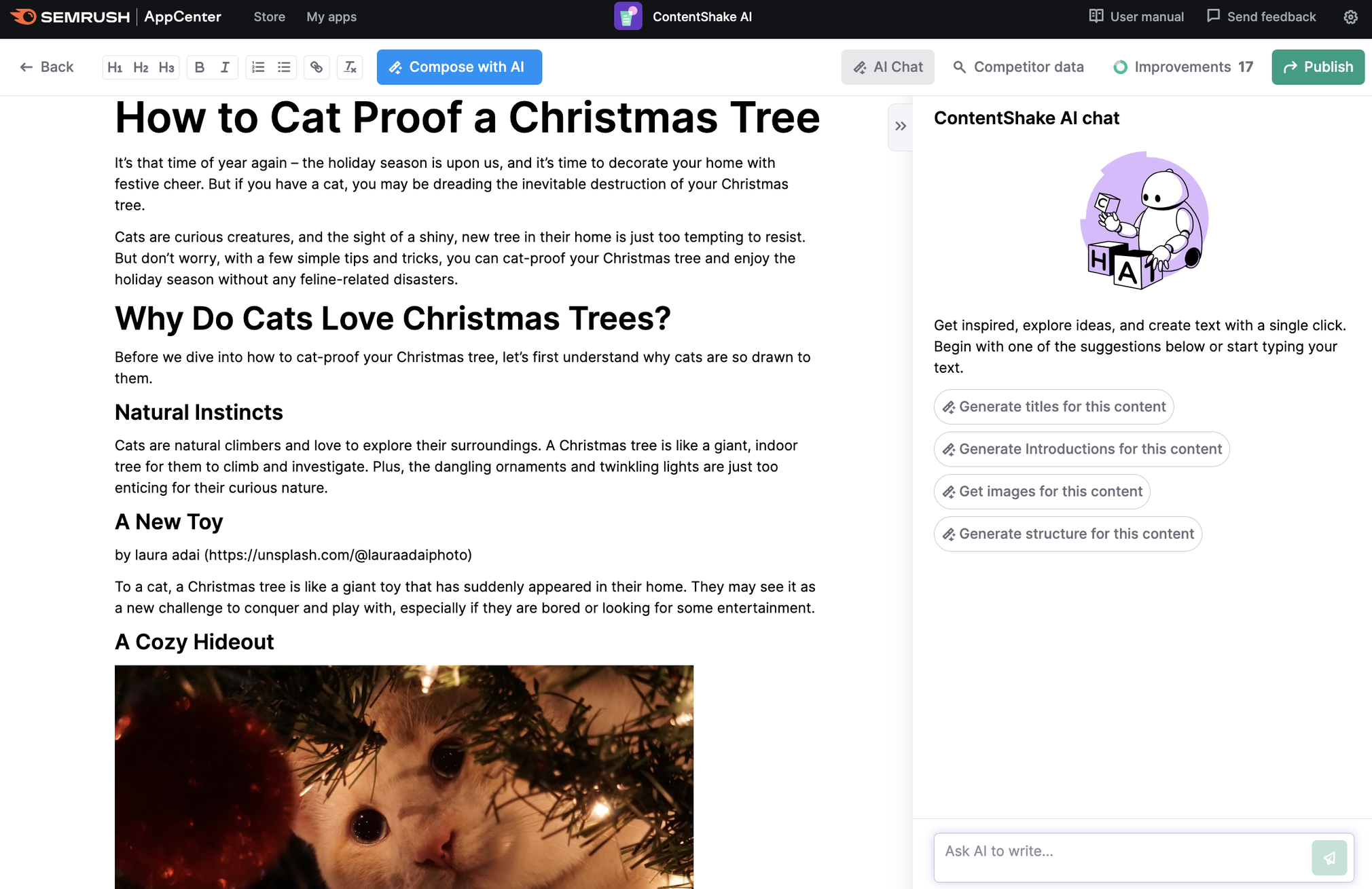Click the Heading H2 icon
Image resolution: width=1372 pixels, height=889 pixels.
point(140,67)
